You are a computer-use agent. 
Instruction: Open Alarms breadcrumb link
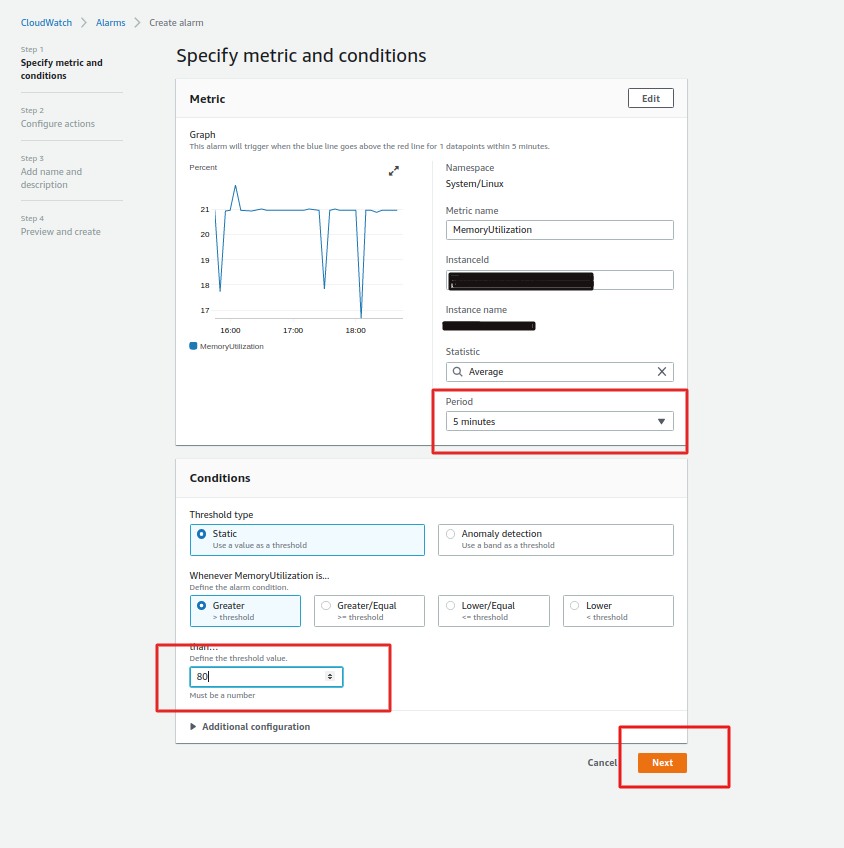[110, 22]
